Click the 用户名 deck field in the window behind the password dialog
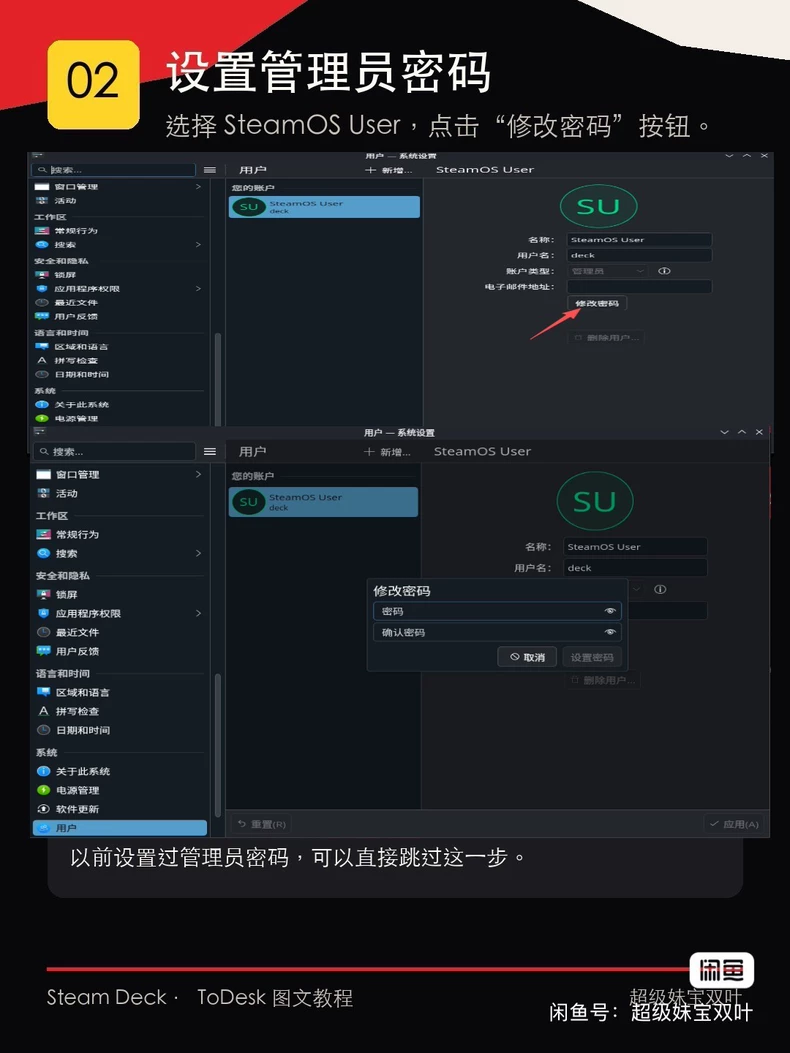 pos(635,567)
